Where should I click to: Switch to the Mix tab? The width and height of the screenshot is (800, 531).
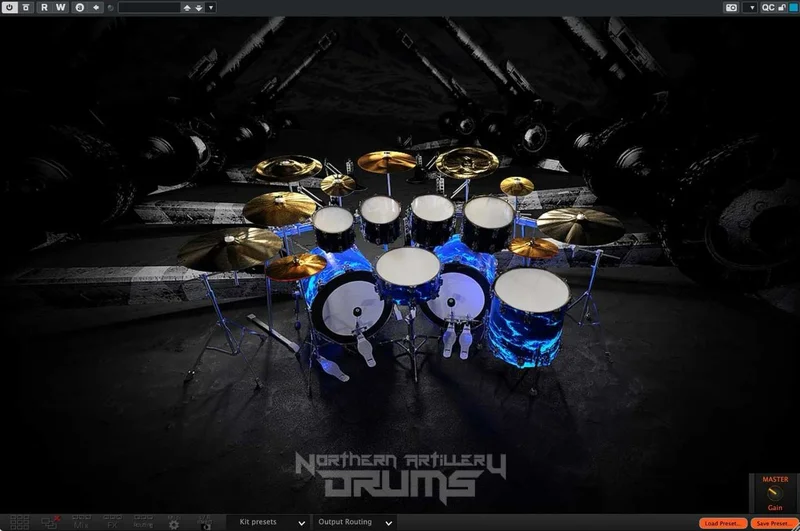pyautogui.click(x=81, y=522)
